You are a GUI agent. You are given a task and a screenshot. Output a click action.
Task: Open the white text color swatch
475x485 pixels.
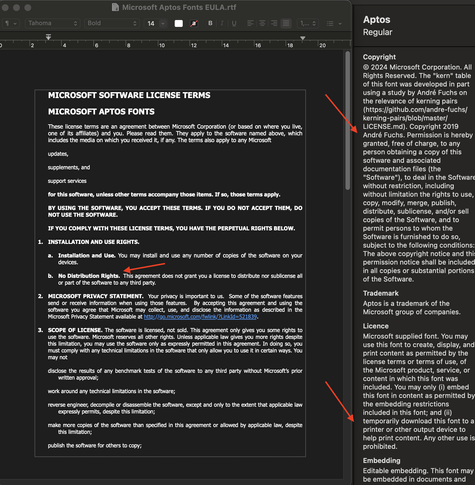[179, 23]
